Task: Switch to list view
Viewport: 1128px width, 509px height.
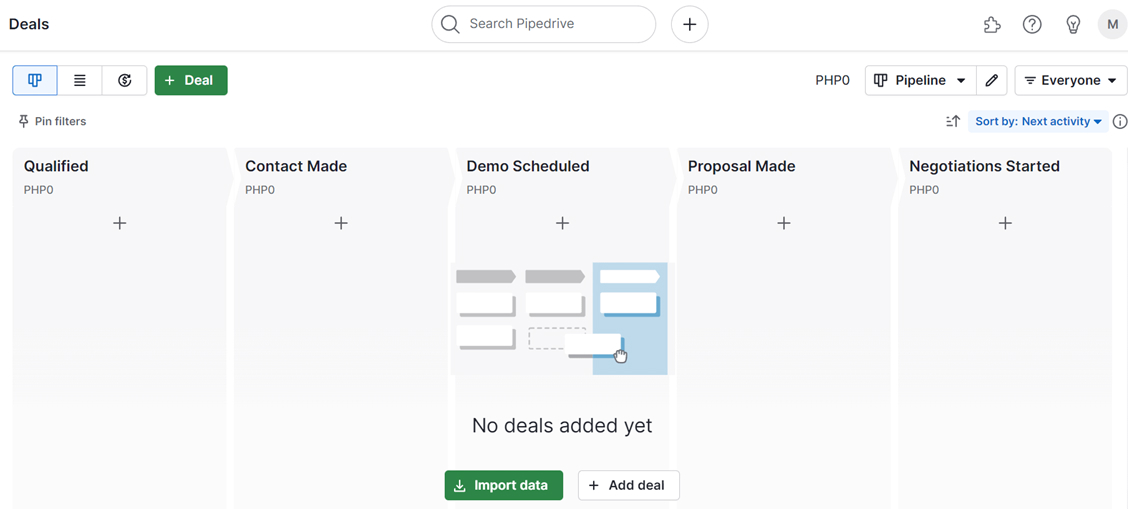Action: coord(80,80)
